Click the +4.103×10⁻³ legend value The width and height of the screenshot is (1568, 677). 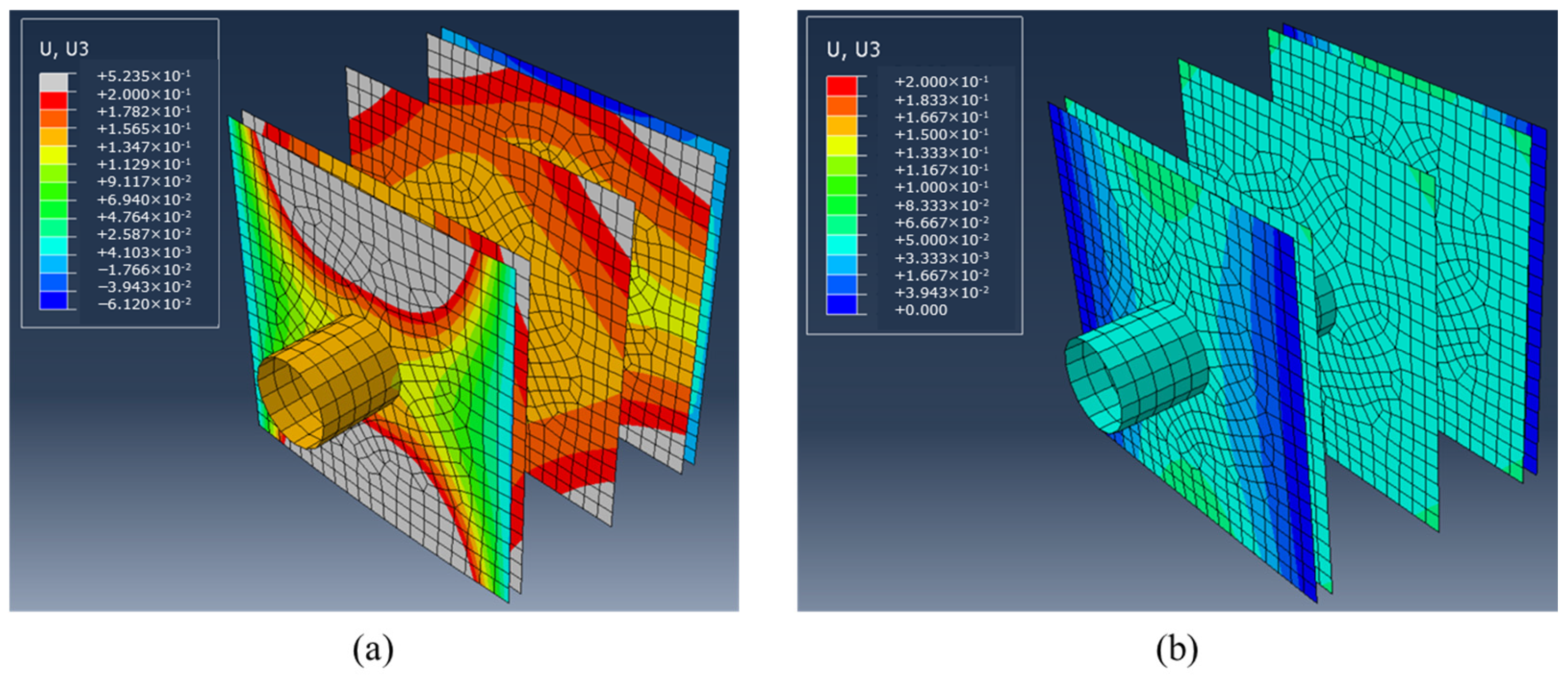click(x=144, y=252)
